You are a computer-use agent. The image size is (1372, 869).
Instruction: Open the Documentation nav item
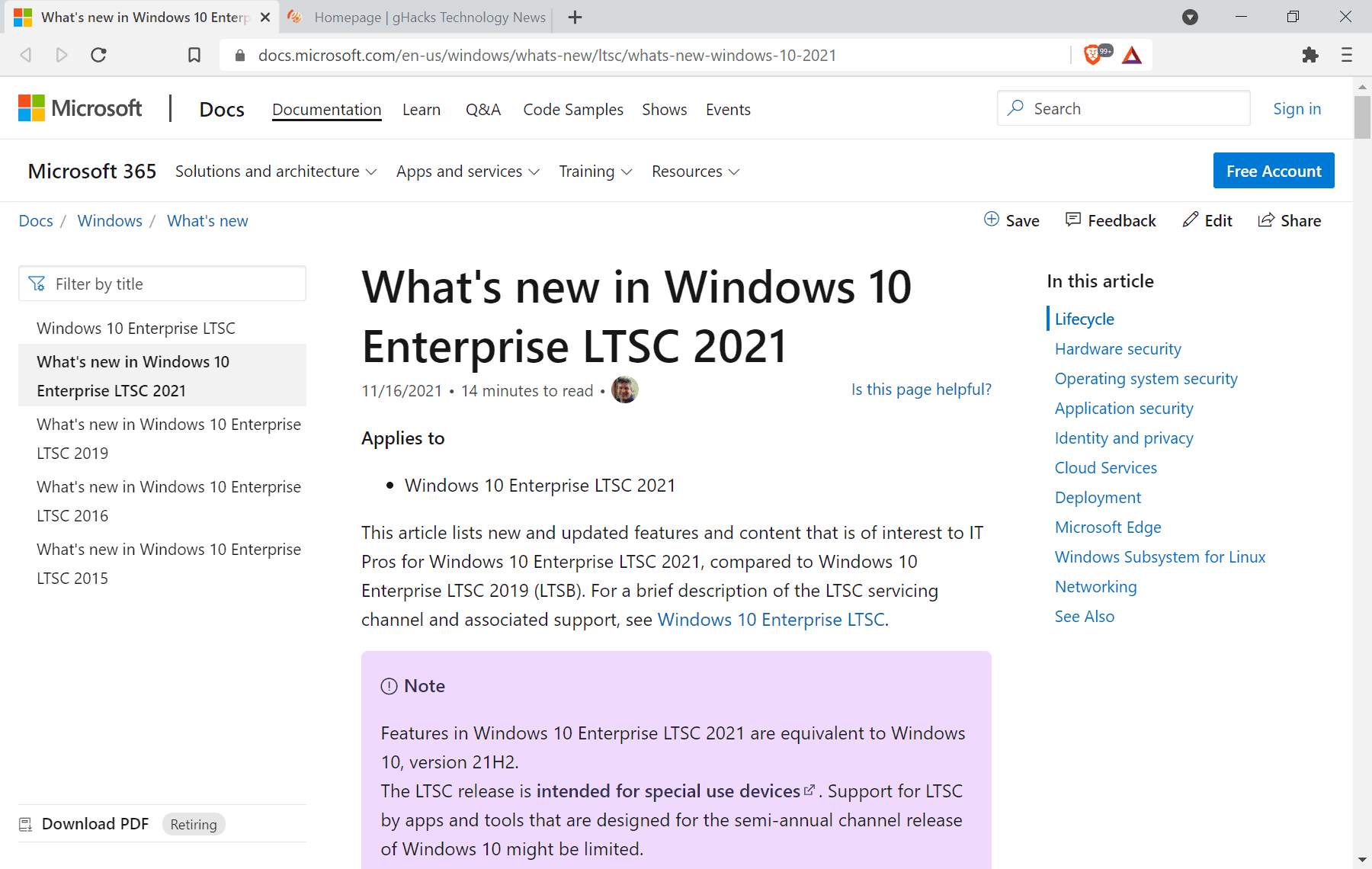tap(326, 109)
